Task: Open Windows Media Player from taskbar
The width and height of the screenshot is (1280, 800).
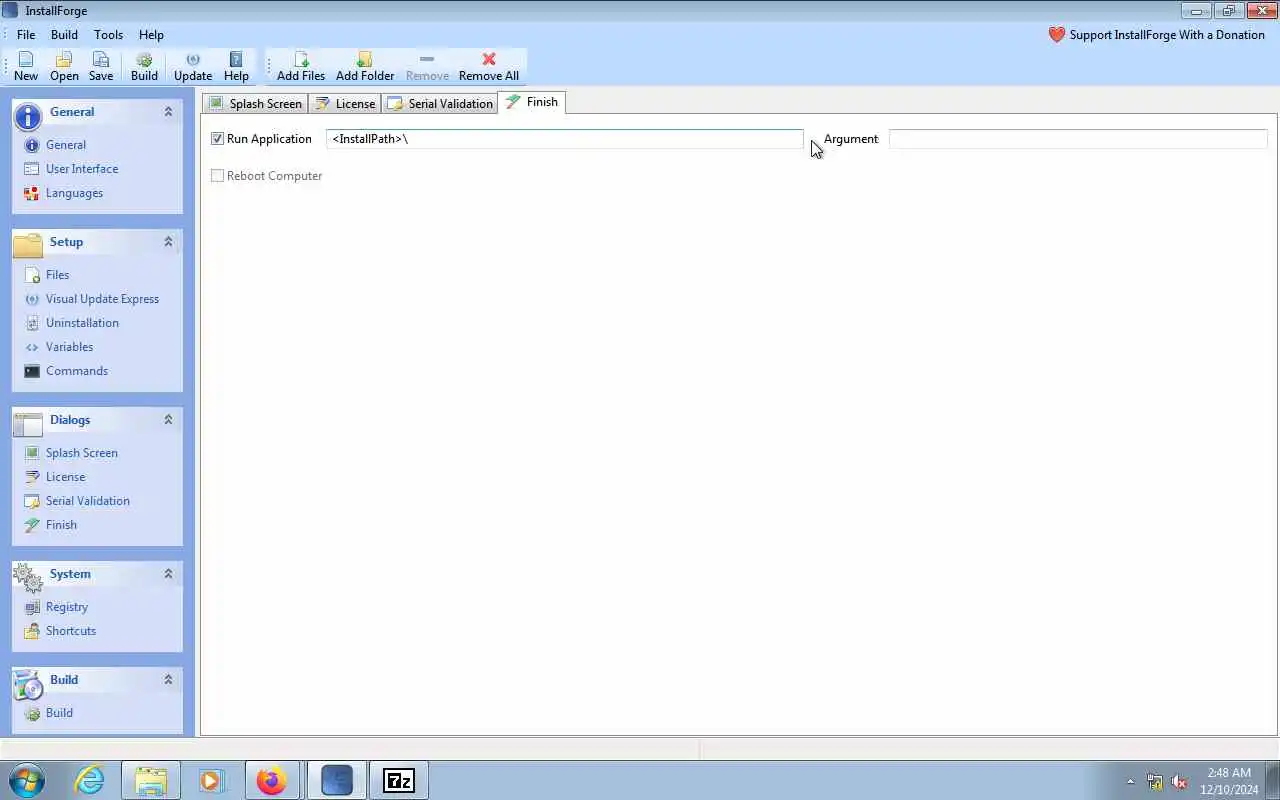Action: click(211, 780)
